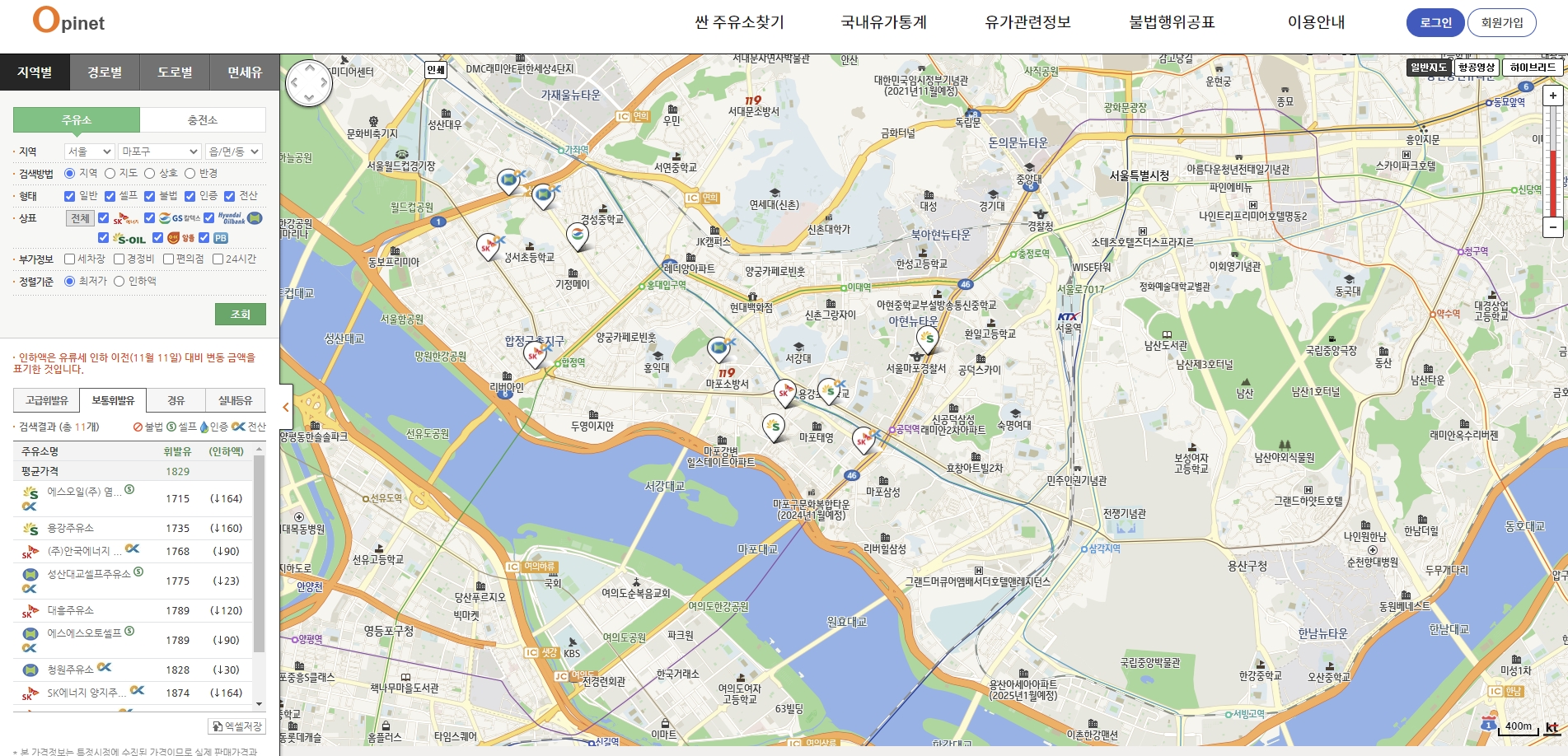The image size is (1568, 756).
Task: Check the 세차장 option
Action: click(x=69, y=259)
